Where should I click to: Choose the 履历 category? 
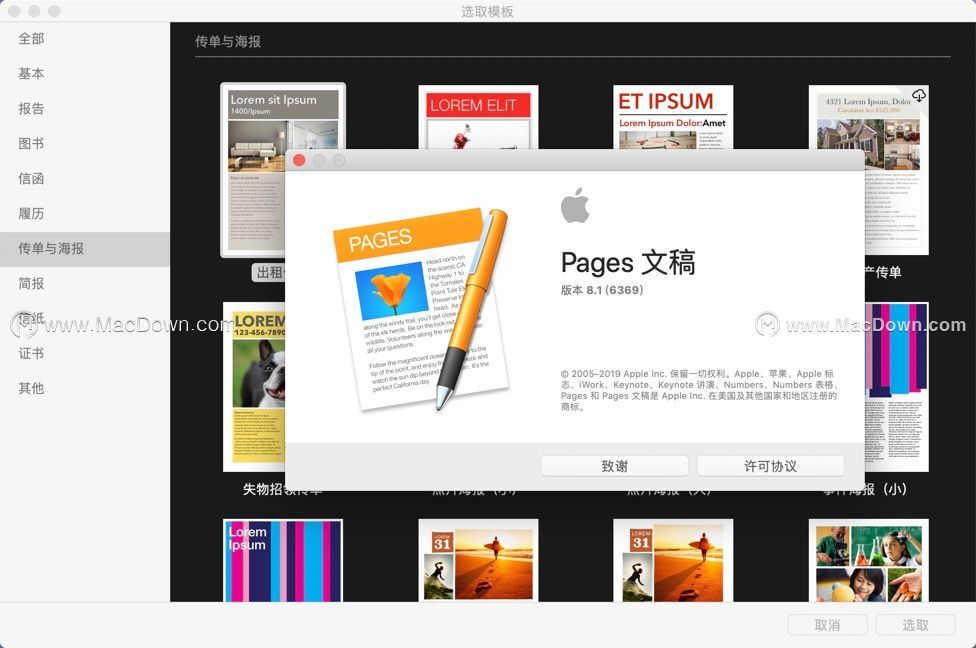31,214
